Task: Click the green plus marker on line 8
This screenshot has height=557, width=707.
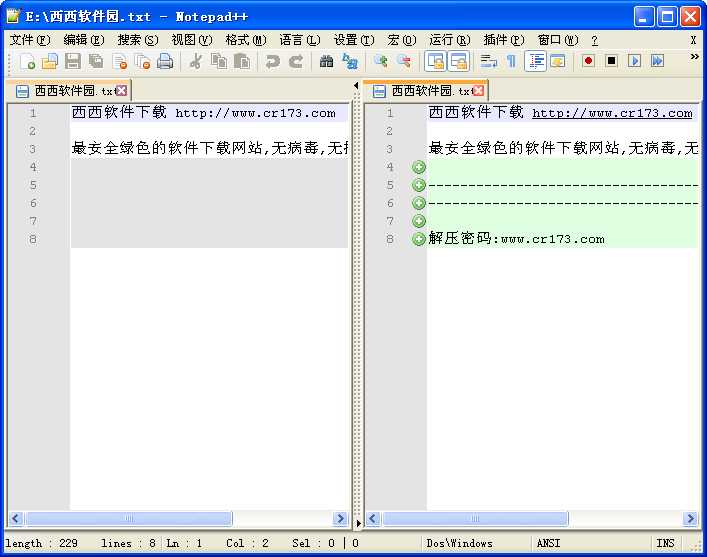Action: click(x=419, y=239)
